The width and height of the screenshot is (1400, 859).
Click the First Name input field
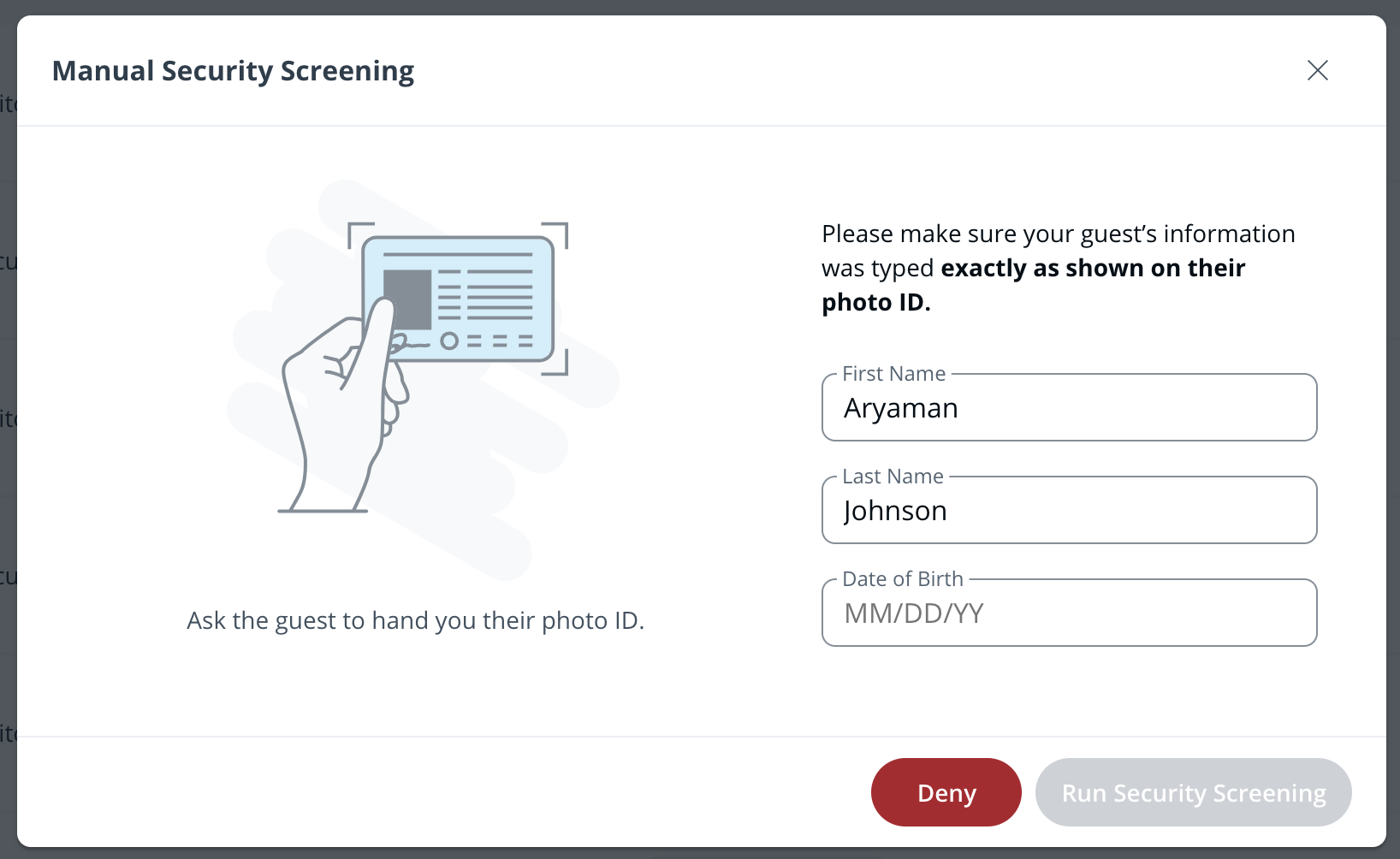coord(1069,408)
